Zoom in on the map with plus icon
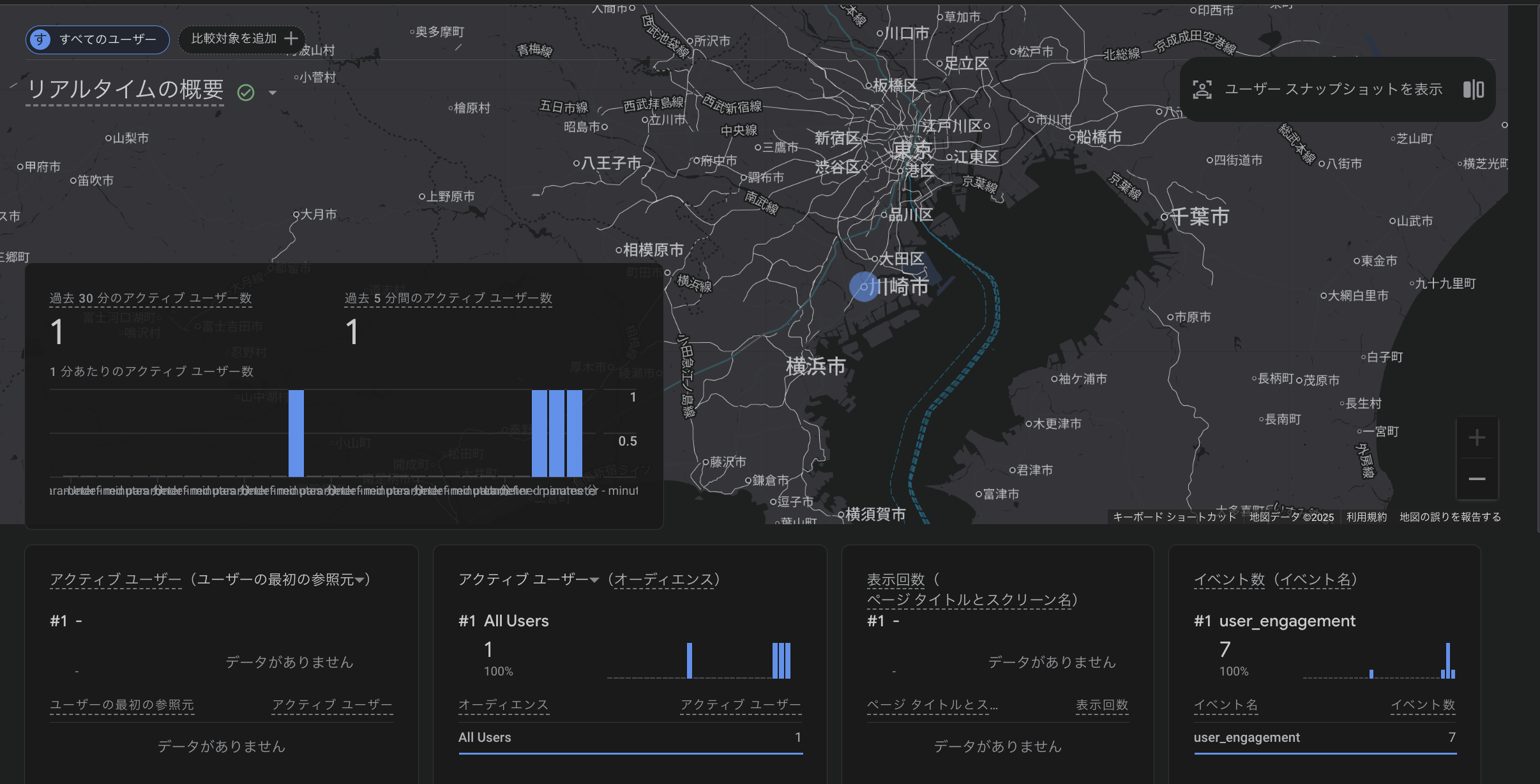 pyautogui.click(x=1477, y=437)
